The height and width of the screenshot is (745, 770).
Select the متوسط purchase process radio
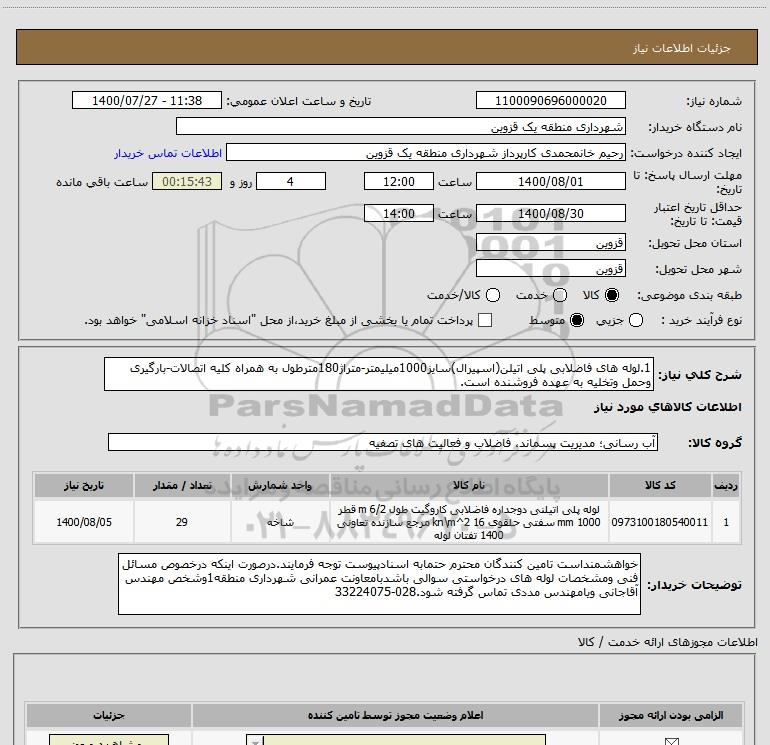[x=577, y=320]
